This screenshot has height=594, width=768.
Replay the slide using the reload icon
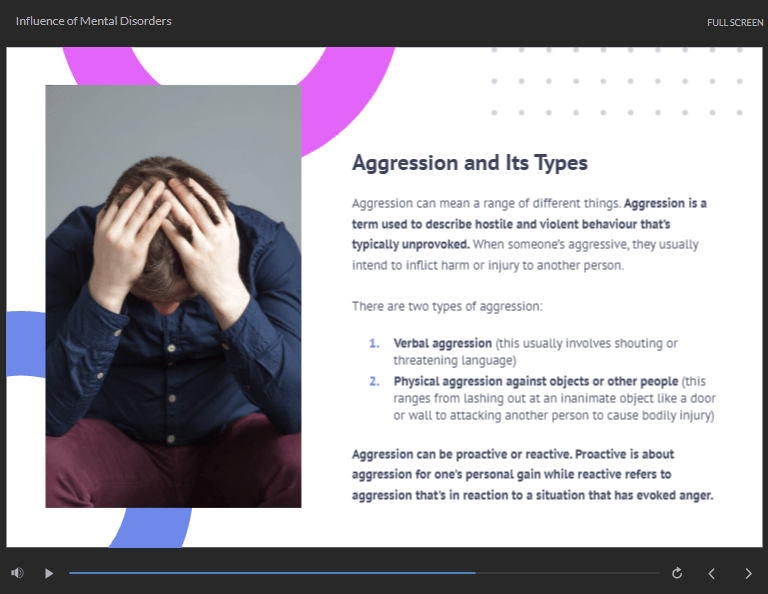677,573
